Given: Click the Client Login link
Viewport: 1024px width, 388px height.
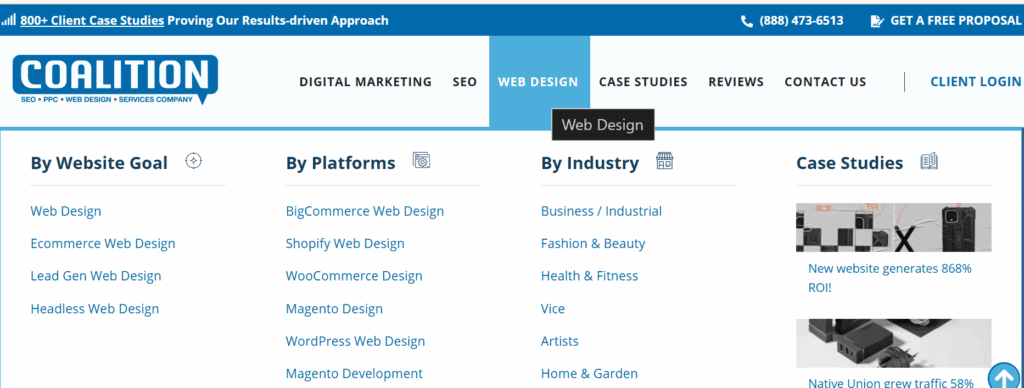Looking at the screenshot, I should coord(976,82).
